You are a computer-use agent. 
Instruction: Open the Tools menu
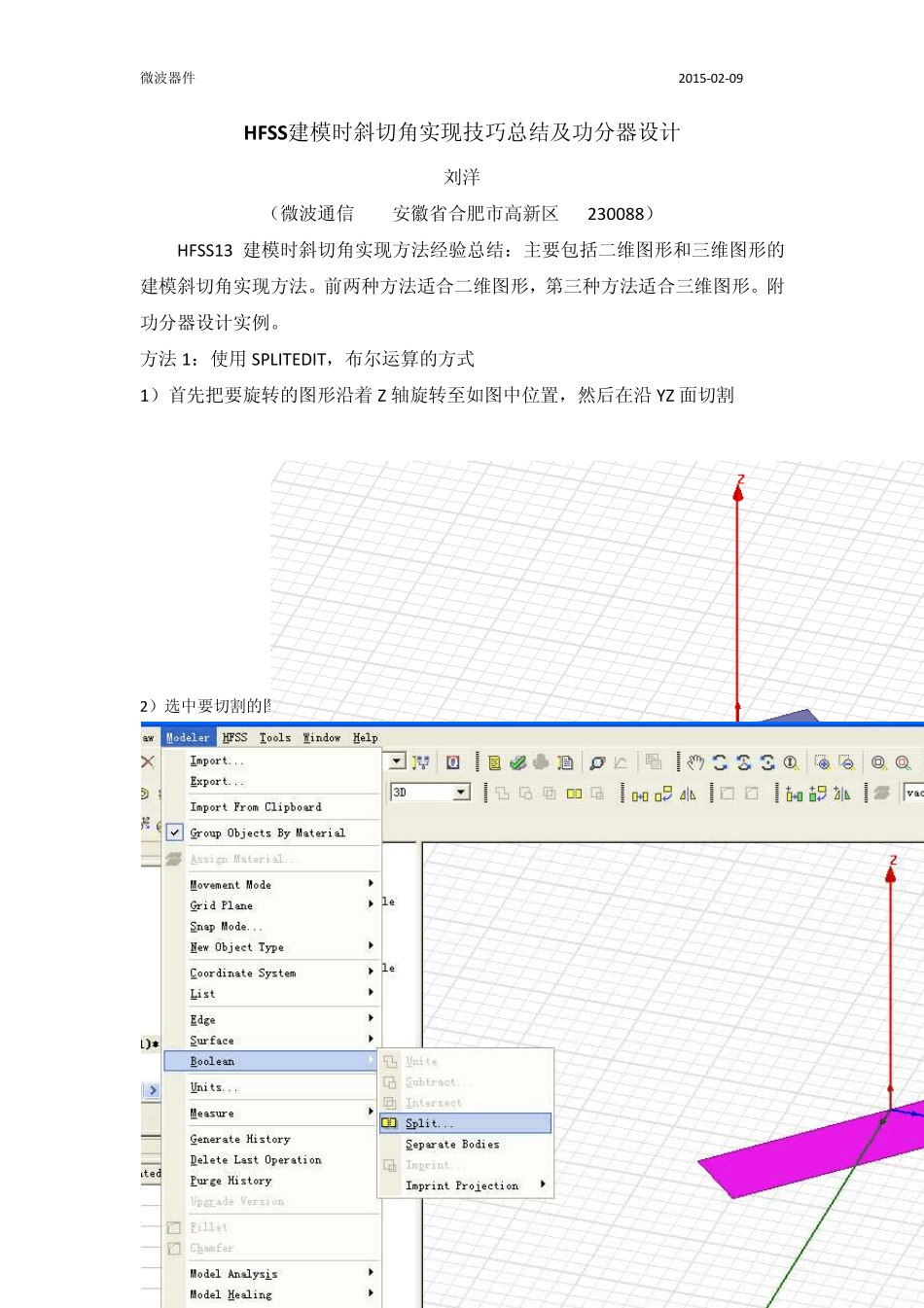tap(275, 738)
